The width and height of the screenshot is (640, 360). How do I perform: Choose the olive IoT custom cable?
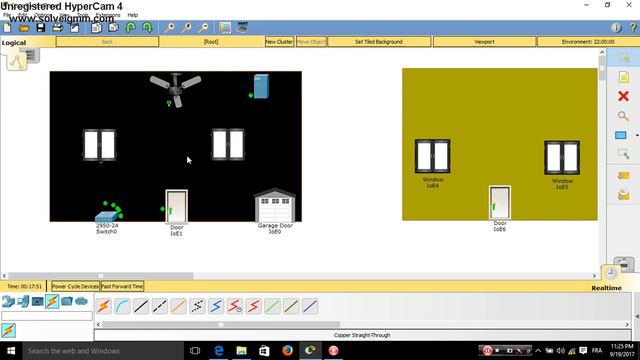click(x=291, y=306)
